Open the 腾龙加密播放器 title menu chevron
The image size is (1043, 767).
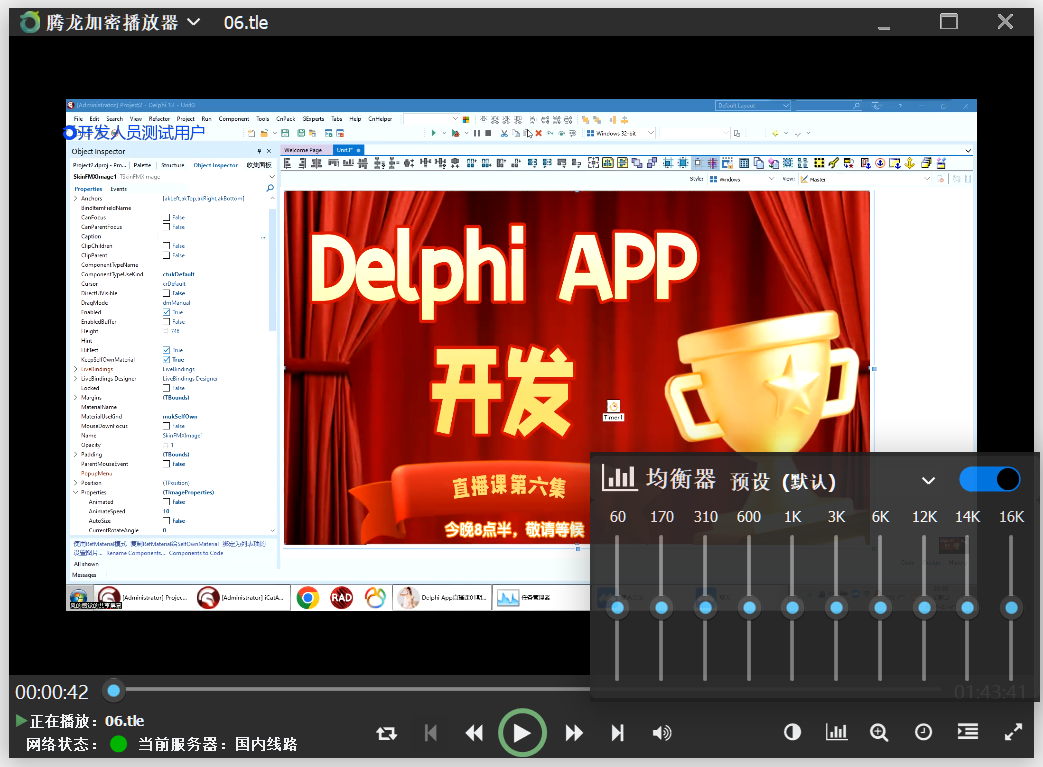[194, 22]
